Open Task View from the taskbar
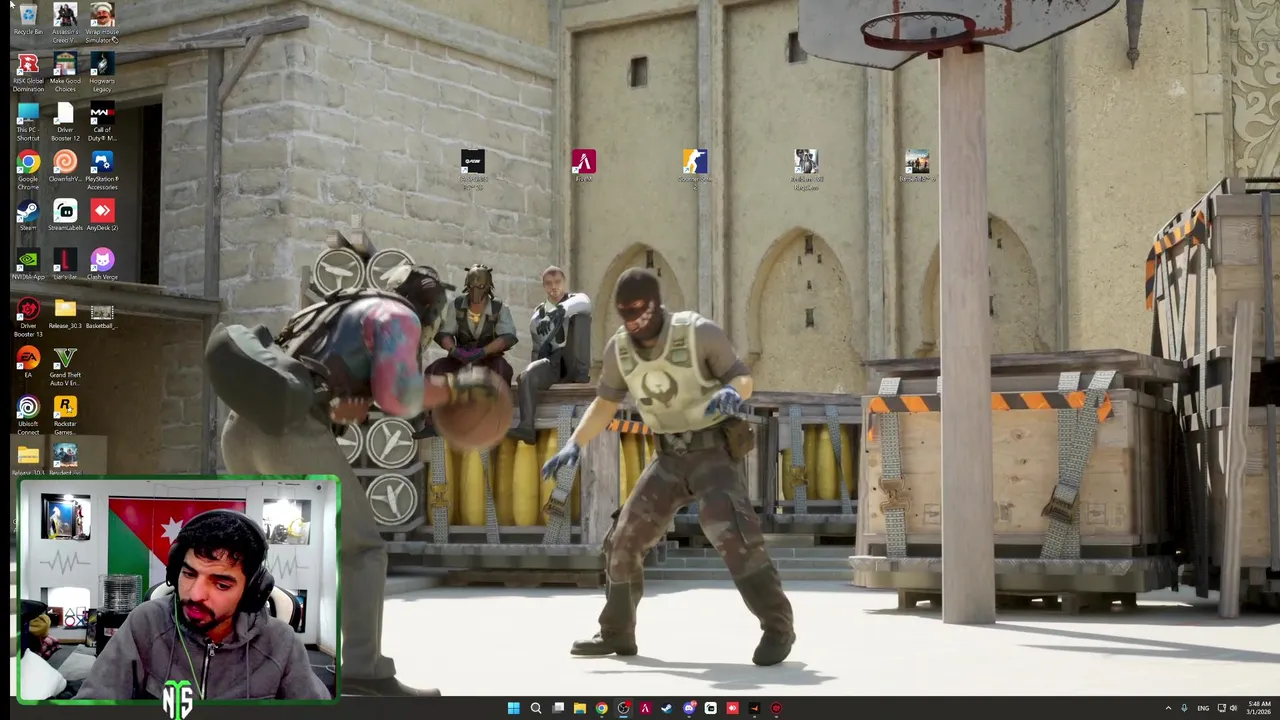 coord(558,708)
